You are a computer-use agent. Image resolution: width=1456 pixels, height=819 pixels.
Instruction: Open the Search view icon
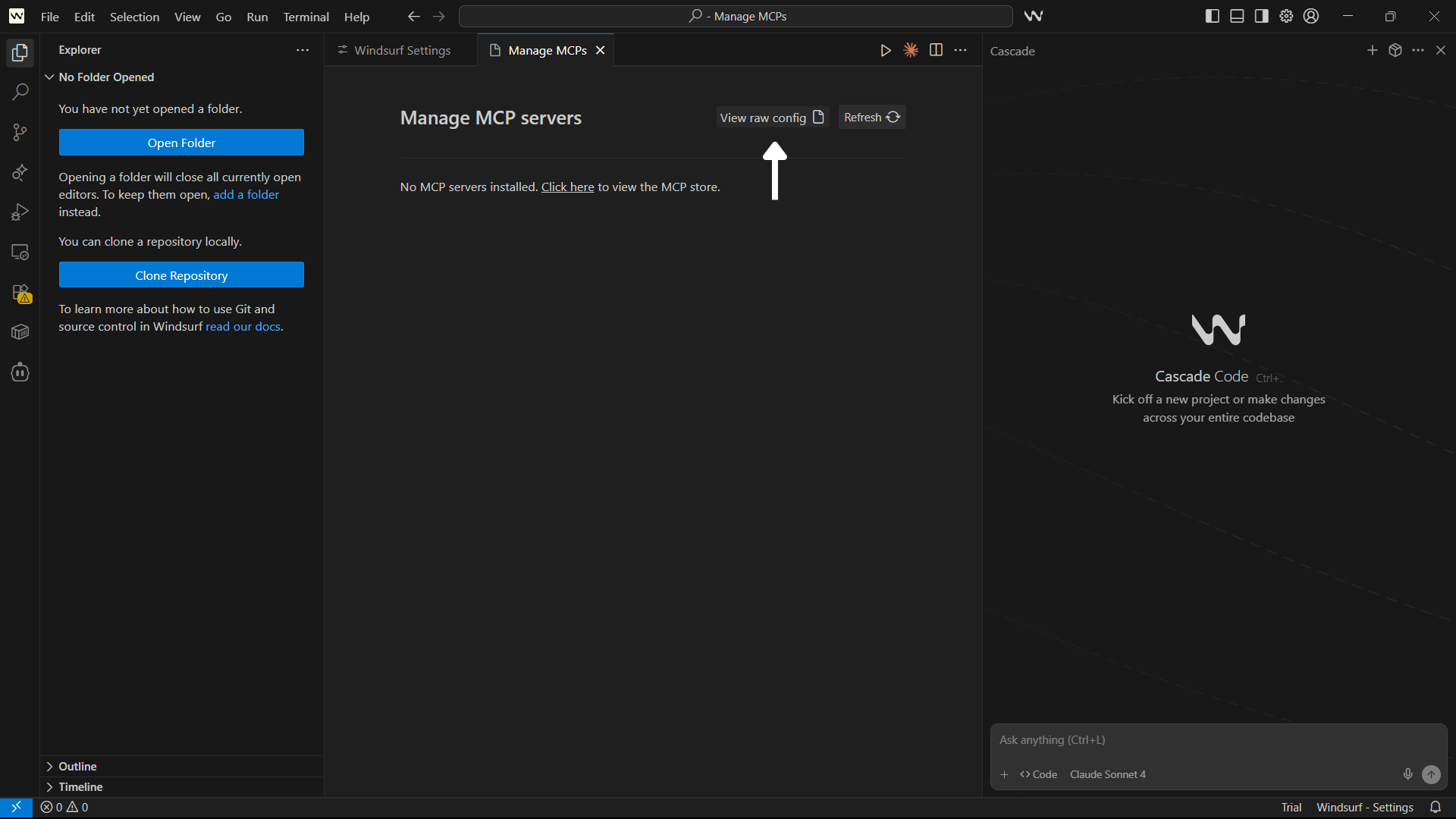[x=20, y=93]
